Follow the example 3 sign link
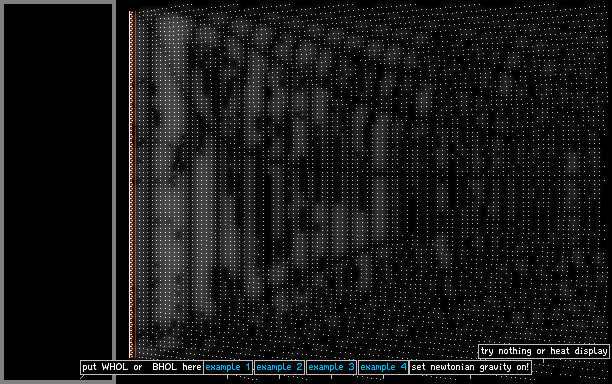The width and height of the screenshot is (612, 384). (331, 367)
